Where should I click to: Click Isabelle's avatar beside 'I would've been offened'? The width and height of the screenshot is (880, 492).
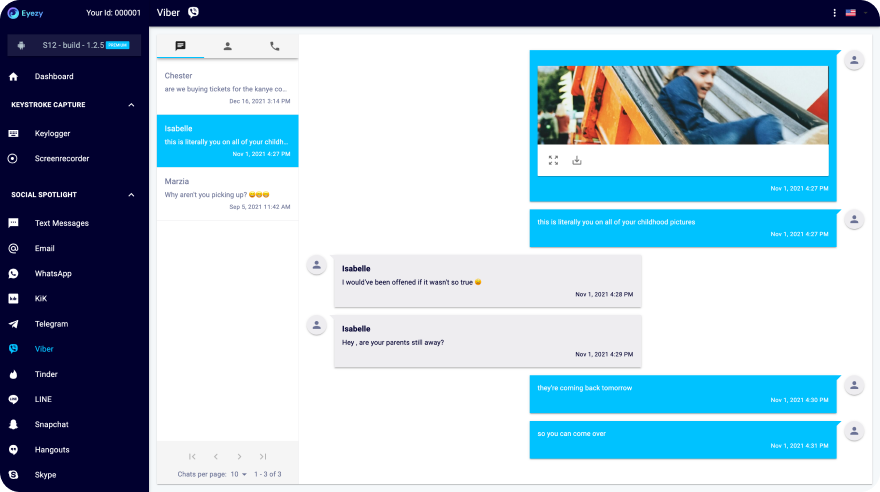[317, 265]
